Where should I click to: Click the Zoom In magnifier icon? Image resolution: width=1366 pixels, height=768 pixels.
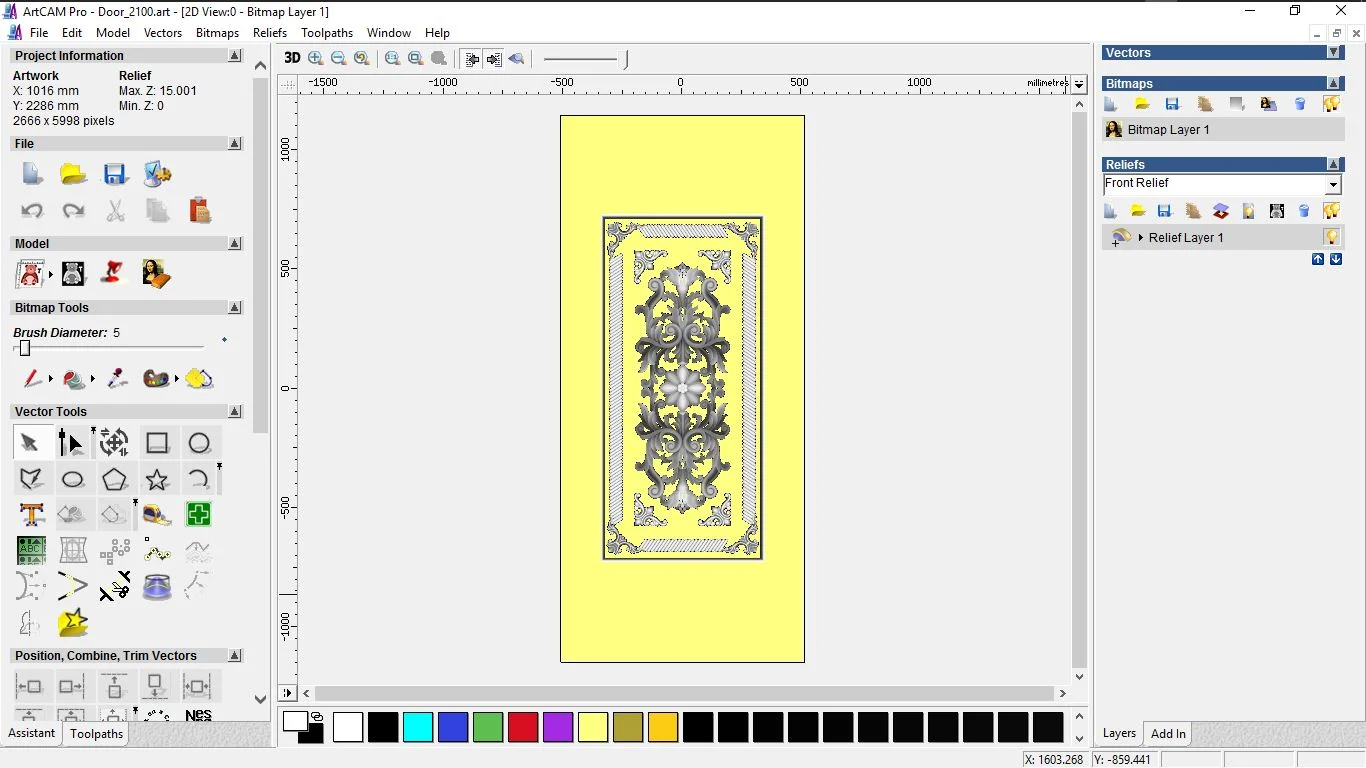315,58
